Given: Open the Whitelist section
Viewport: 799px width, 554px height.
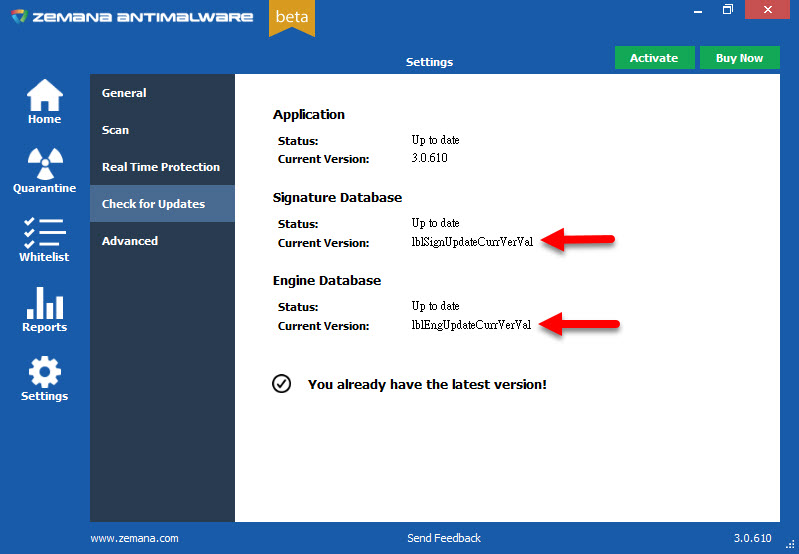Looking at the screenshot, I should tap(44, 240).
